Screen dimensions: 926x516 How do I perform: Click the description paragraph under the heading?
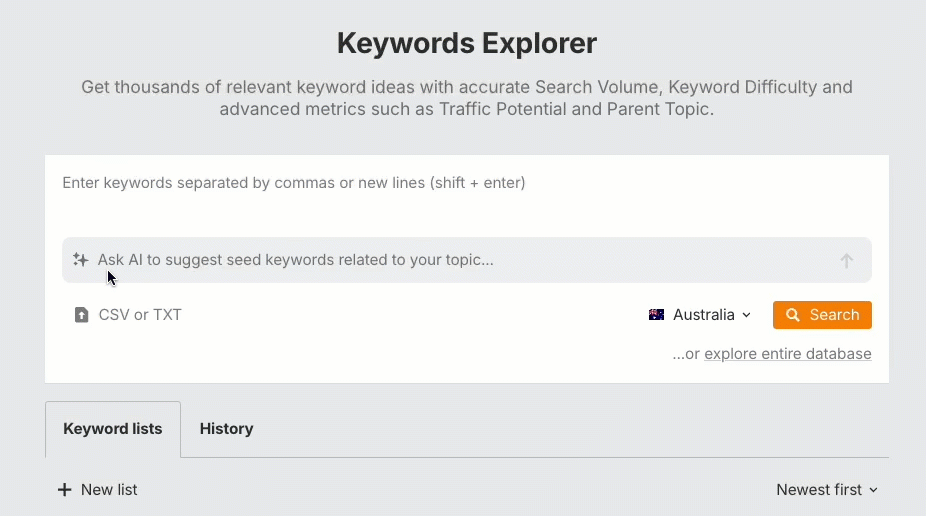click(467, 98)
